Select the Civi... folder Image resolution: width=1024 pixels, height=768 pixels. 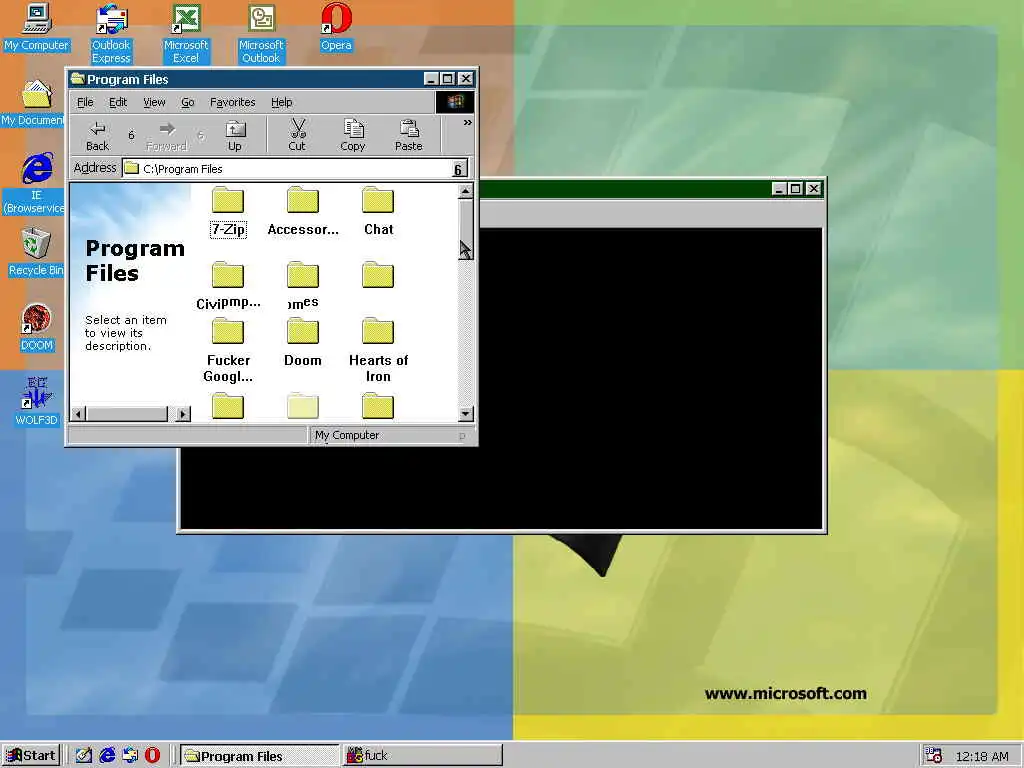228,286
